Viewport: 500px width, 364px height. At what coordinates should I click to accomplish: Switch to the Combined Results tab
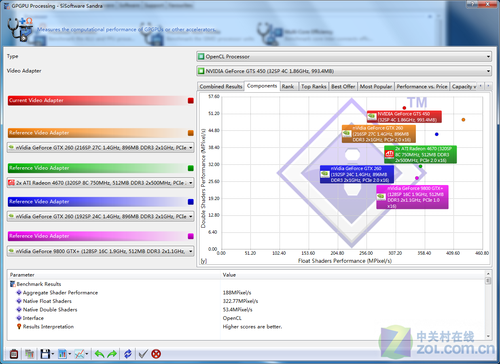point(221,86)
